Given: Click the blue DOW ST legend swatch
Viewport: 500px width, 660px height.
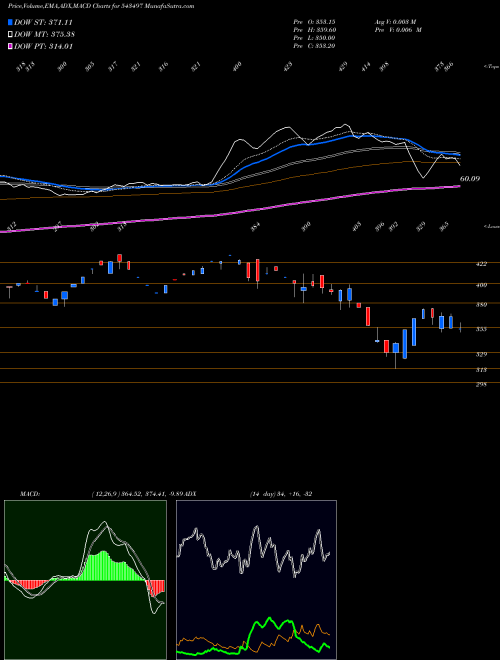Looking at the screenshot, I should pos(10,22).
